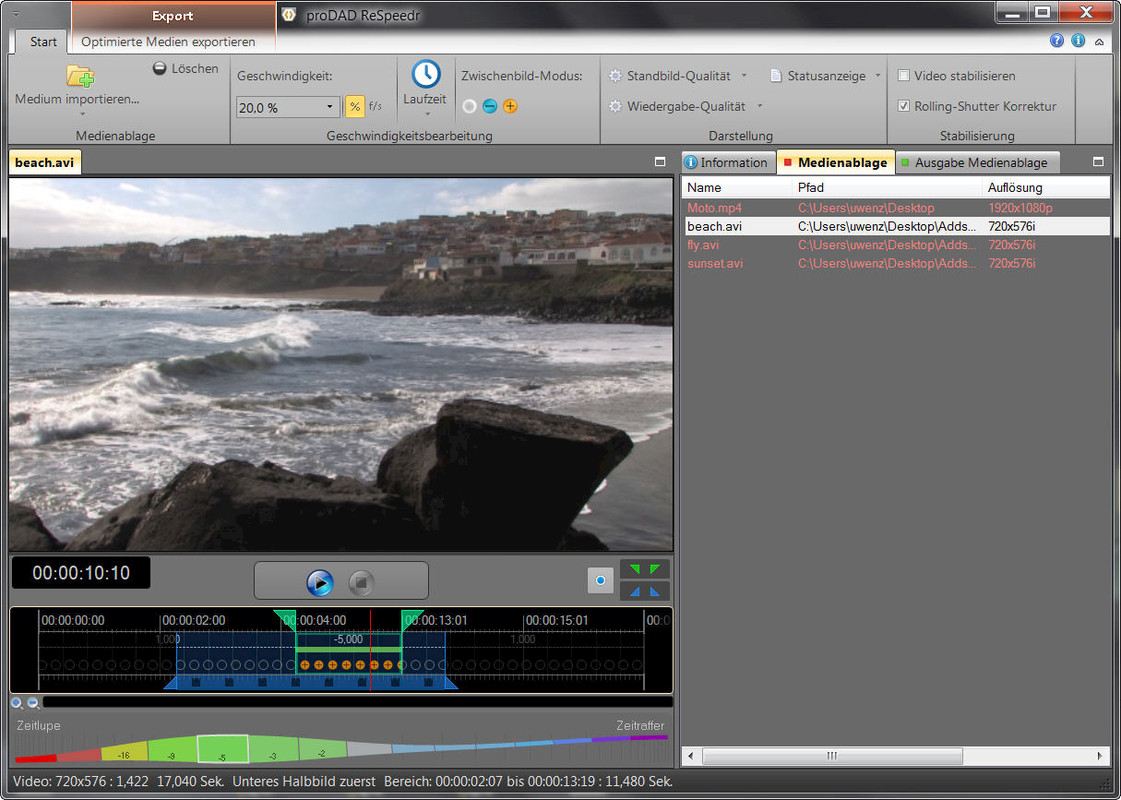Start video playback with the play button

tap(319, 582)
